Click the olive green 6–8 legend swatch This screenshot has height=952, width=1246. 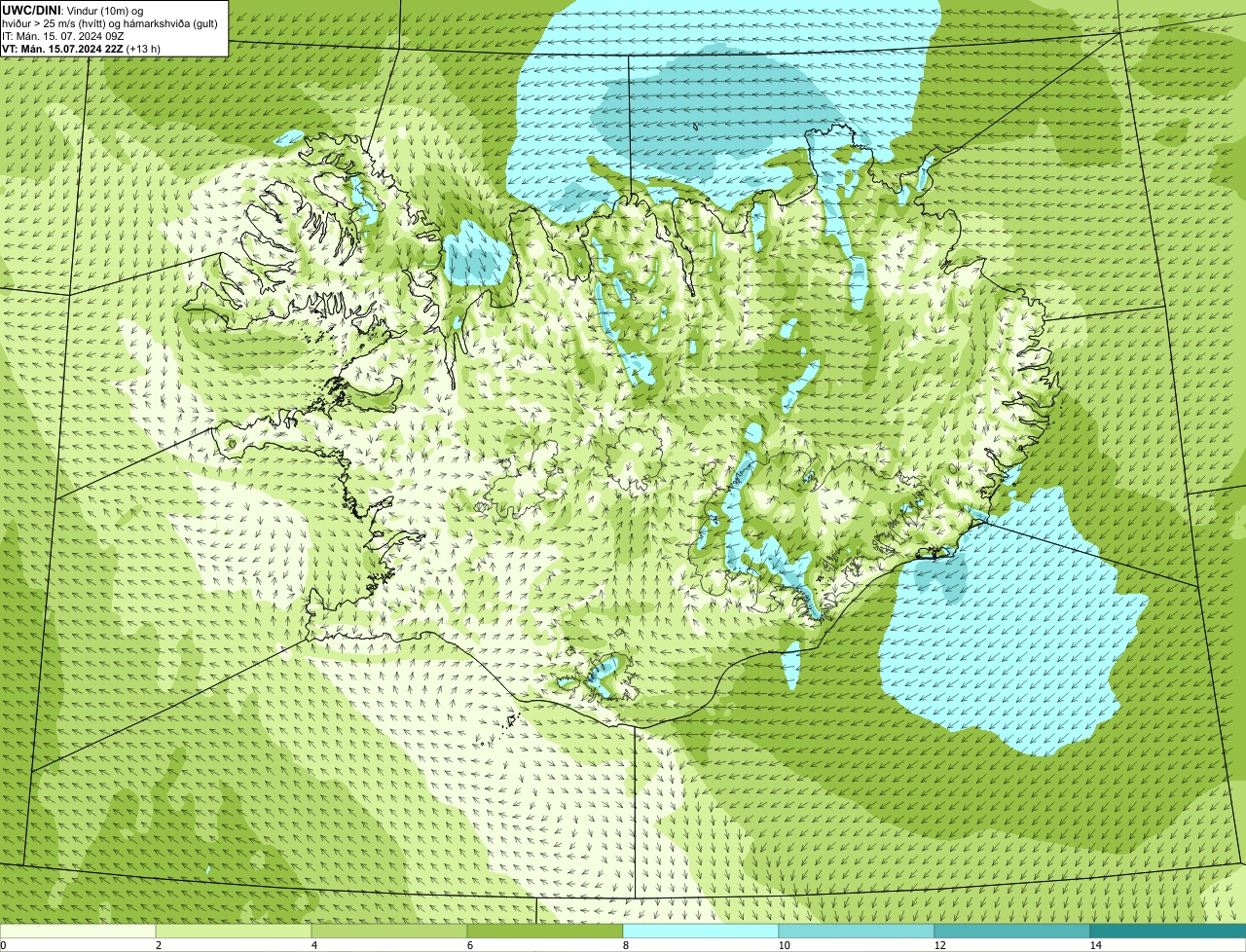click(545, 932)
